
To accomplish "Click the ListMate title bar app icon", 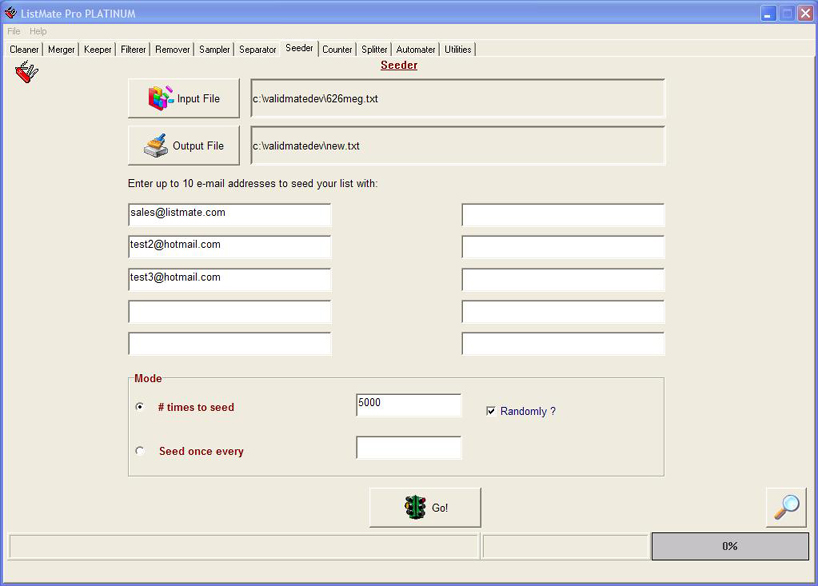I will coord(11,13).
